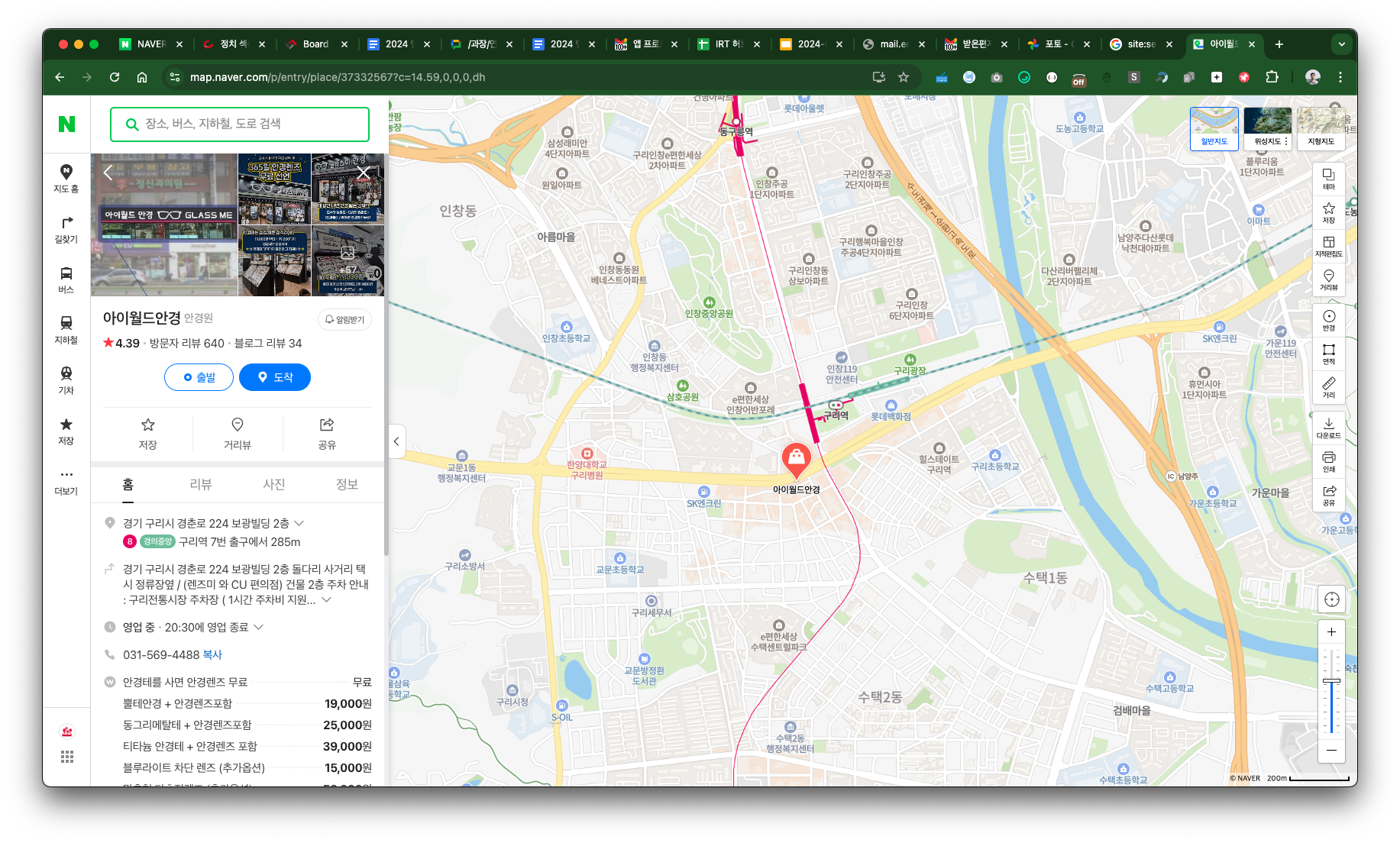Select the 버스 sidebar icon
Screen dimensions: 1400x843
pyautogui.click(x=66, y=279)
